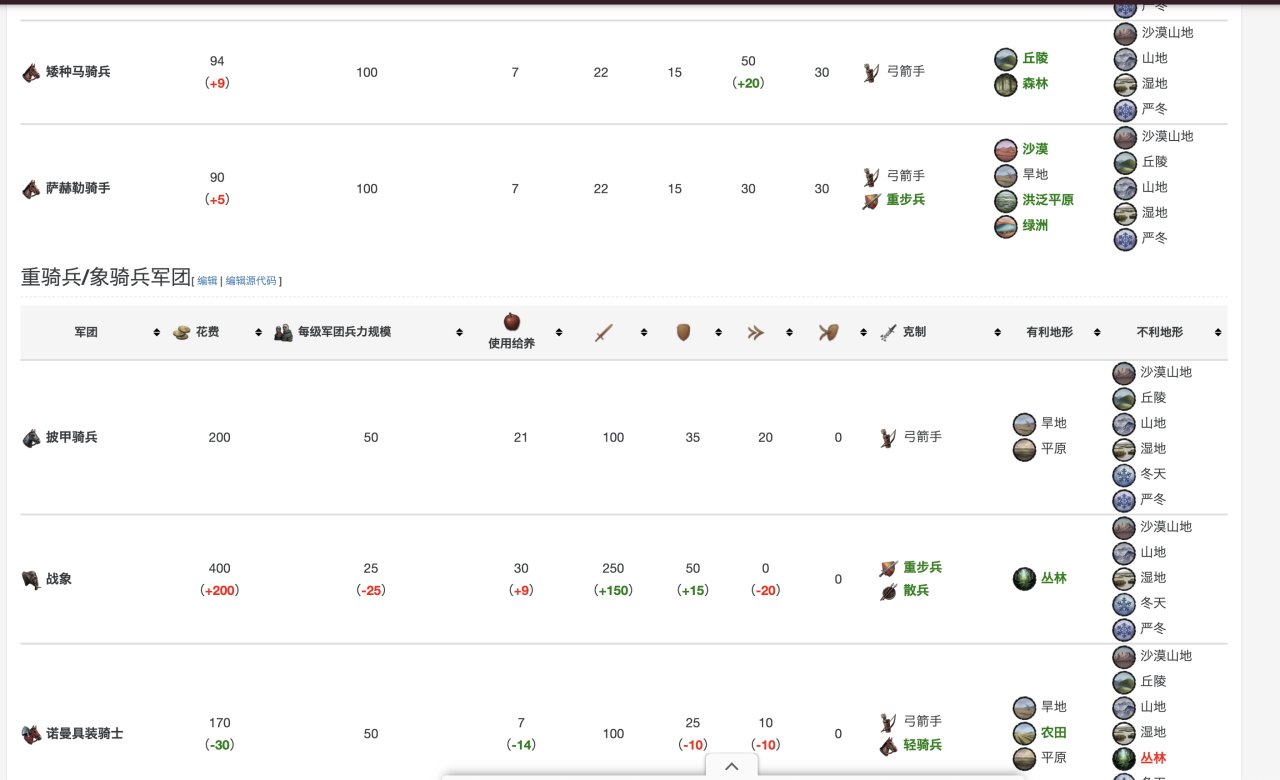Open the 洪泛平原 floodplains link

(1048, 200)
